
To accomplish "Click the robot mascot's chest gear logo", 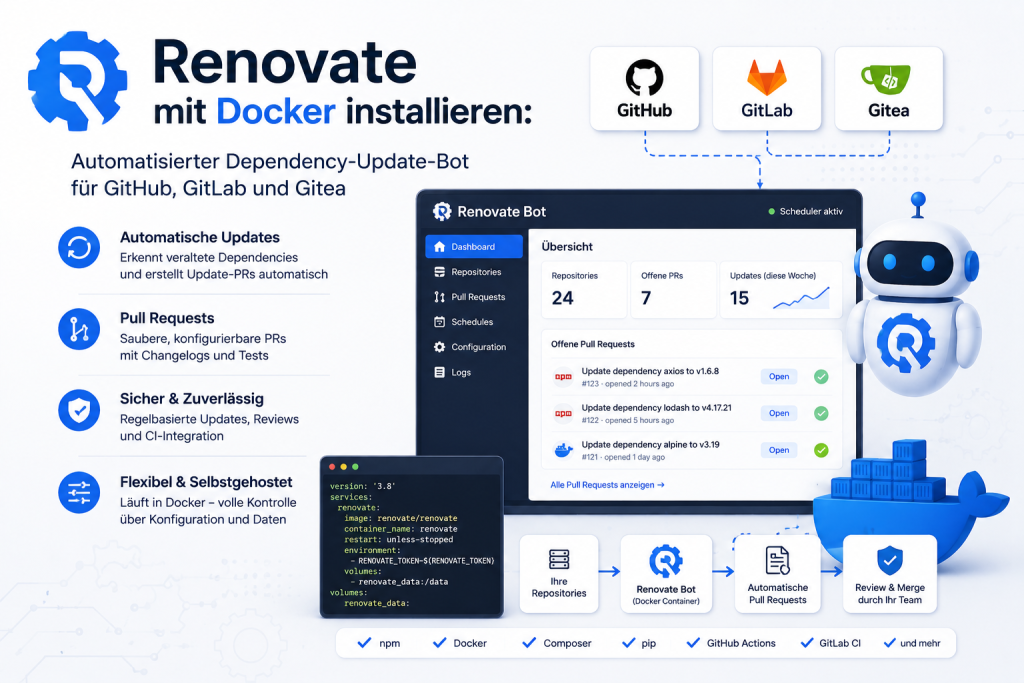I will click(x=905, y=343).
